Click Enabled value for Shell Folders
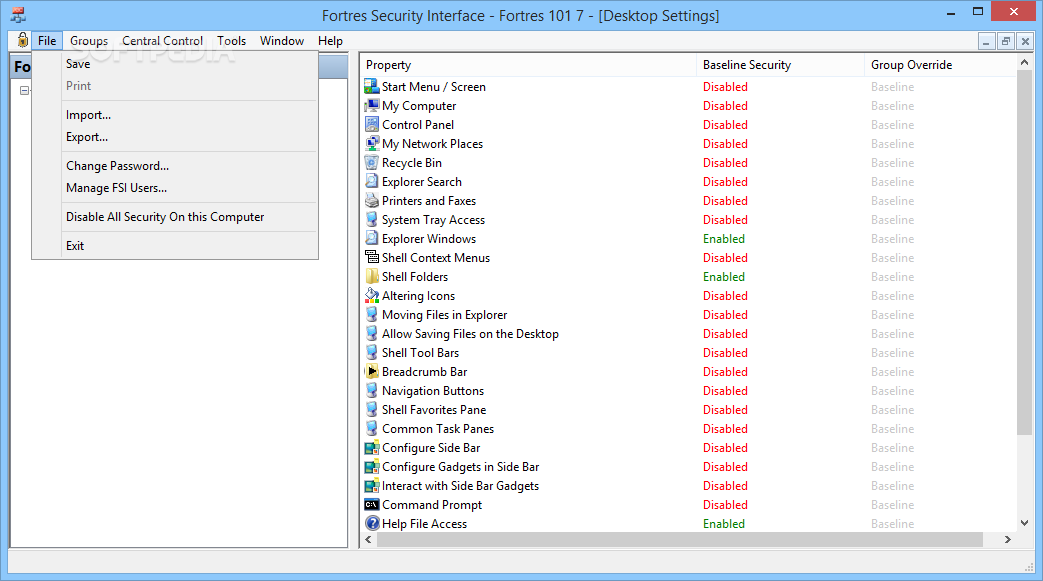This screenshot has height=581, width=1043. pos(724,276)
